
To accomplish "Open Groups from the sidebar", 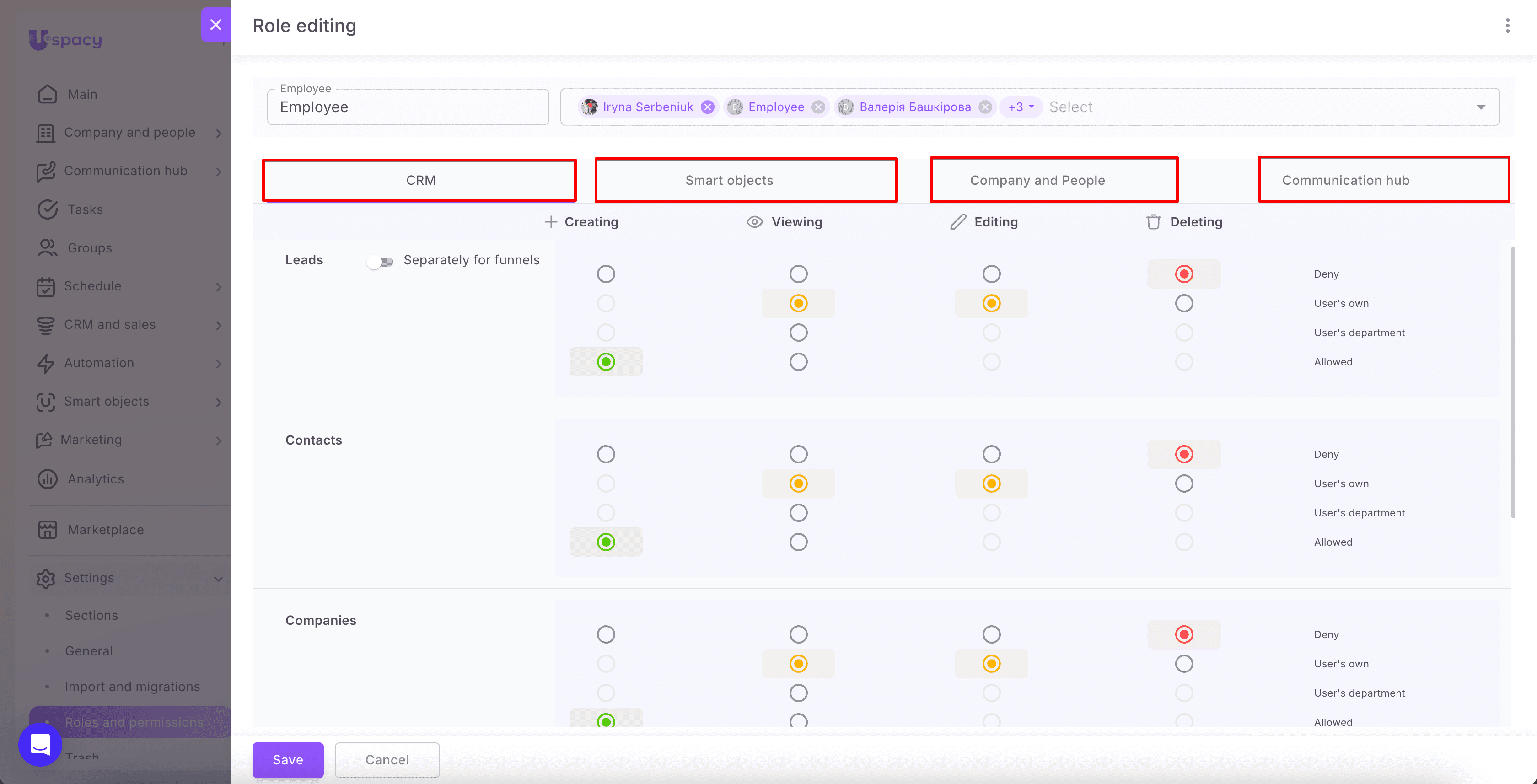I will click(90, 247).
